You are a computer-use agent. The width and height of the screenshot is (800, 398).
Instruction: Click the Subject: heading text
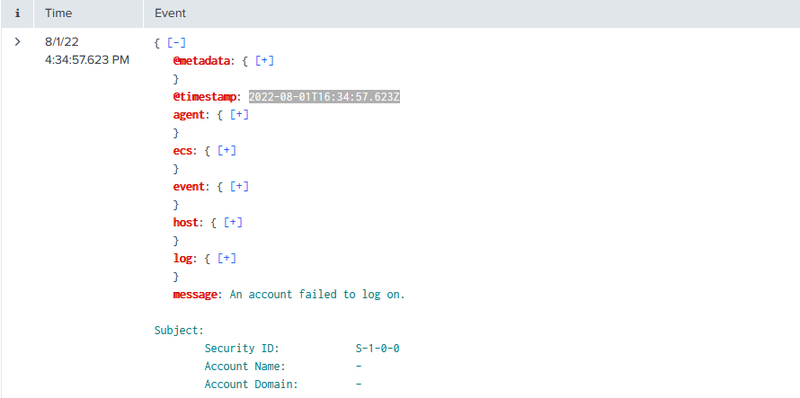(x=179, y=330)
